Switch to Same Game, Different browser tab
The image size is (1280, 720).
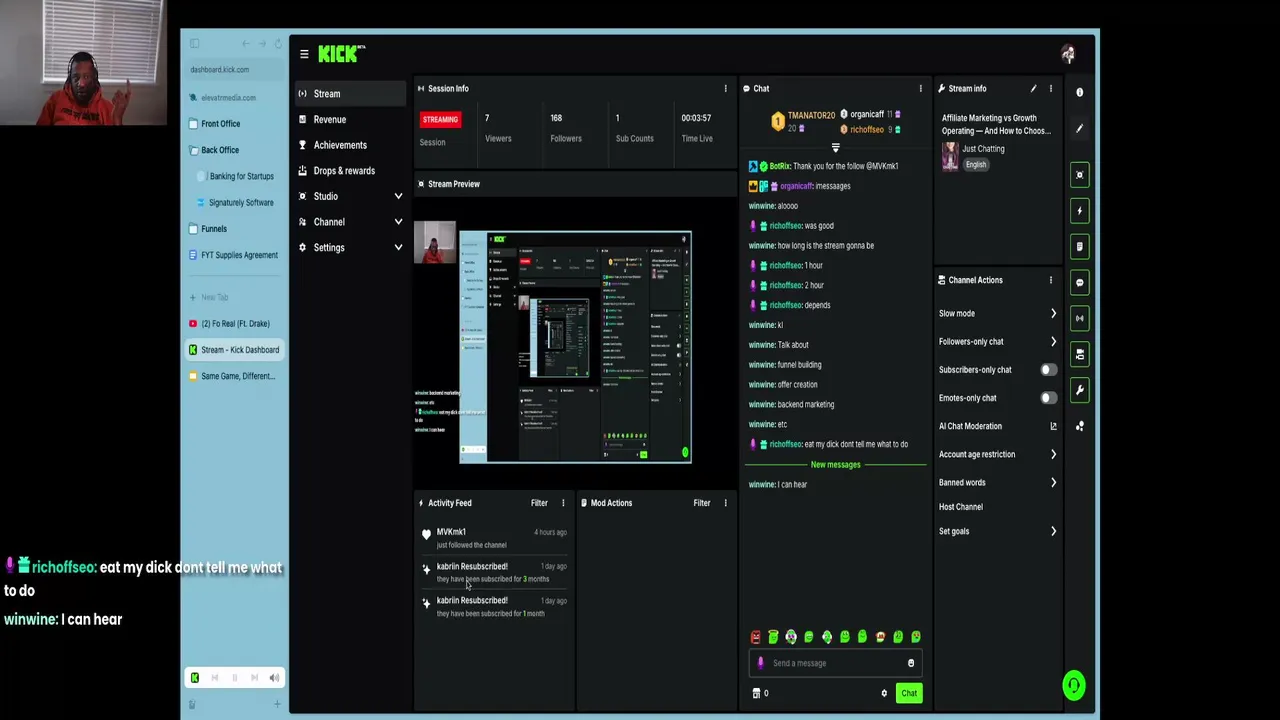tap(235, 376)
